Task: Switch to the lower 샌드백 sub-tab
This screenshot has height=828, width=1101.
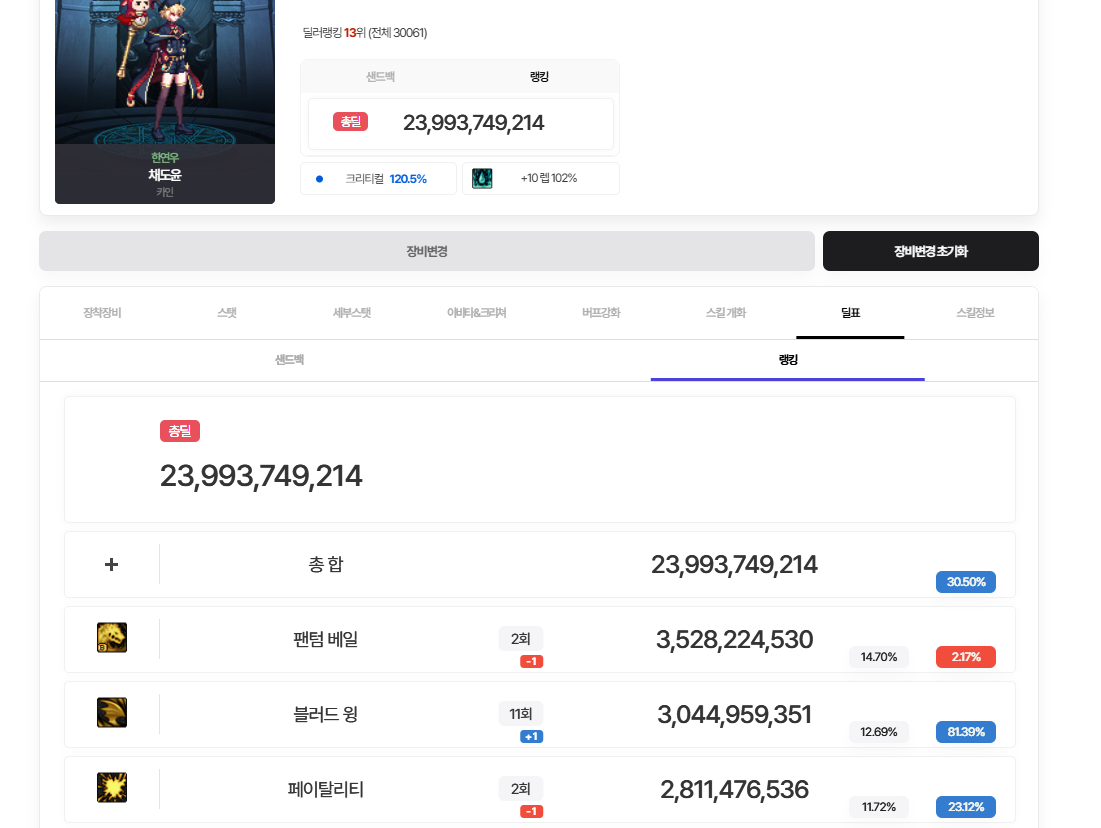Action: pyautogui.click(x=289, y=360)
